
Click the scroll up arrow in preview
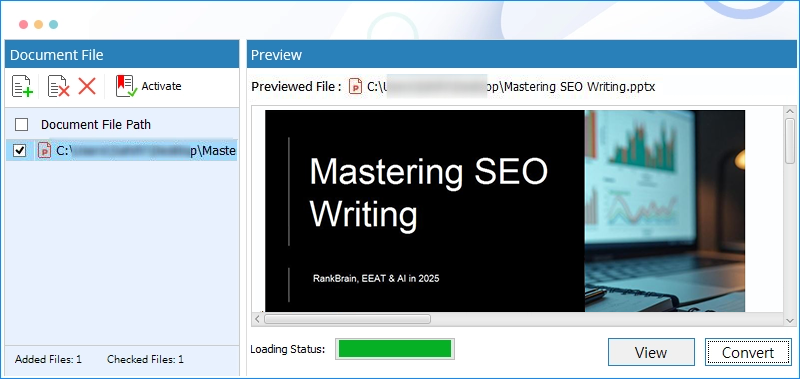tap(790, 111)
